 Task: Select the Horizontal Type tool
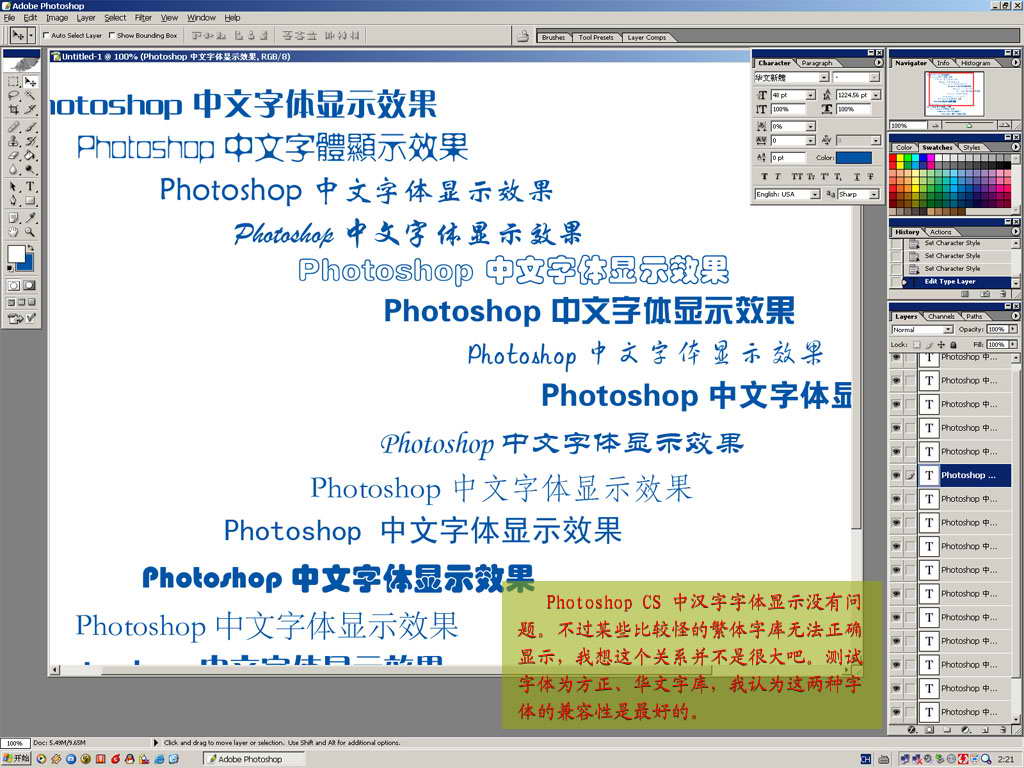pos(30,187)
